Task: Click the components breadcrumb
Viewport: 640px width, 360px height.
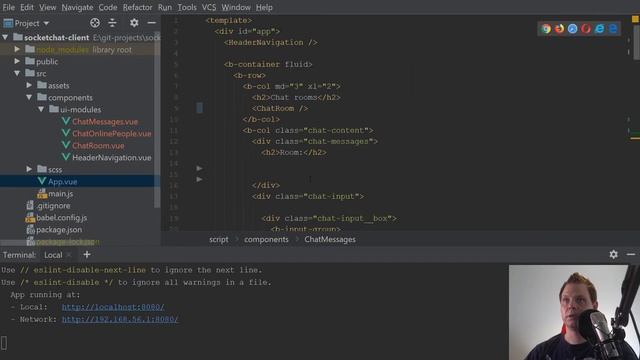Action: (x=266, y=240)
